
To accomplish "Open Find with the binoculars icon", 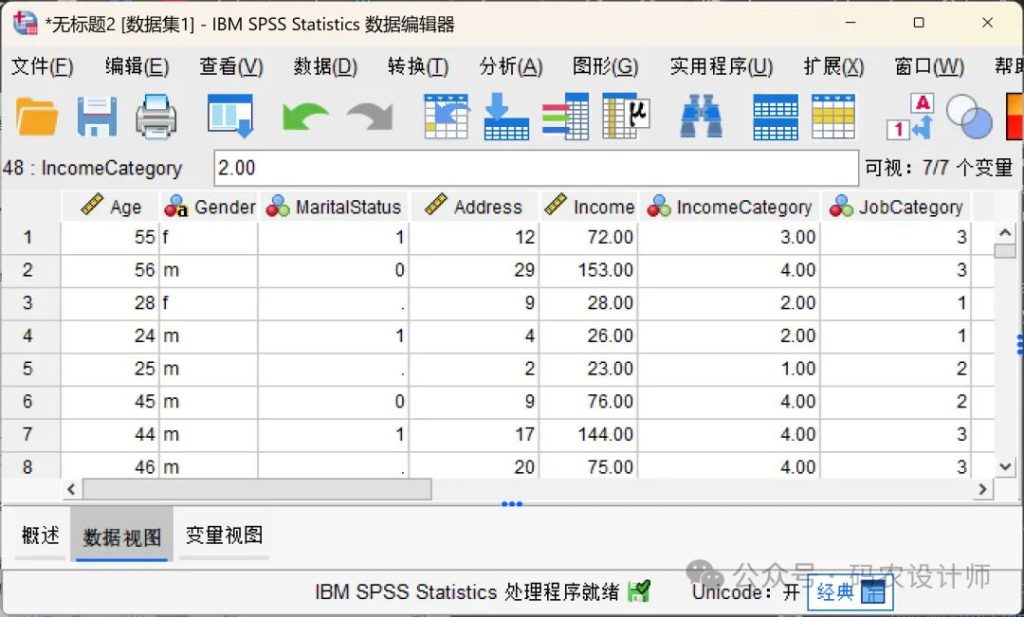I will point(701,116).
